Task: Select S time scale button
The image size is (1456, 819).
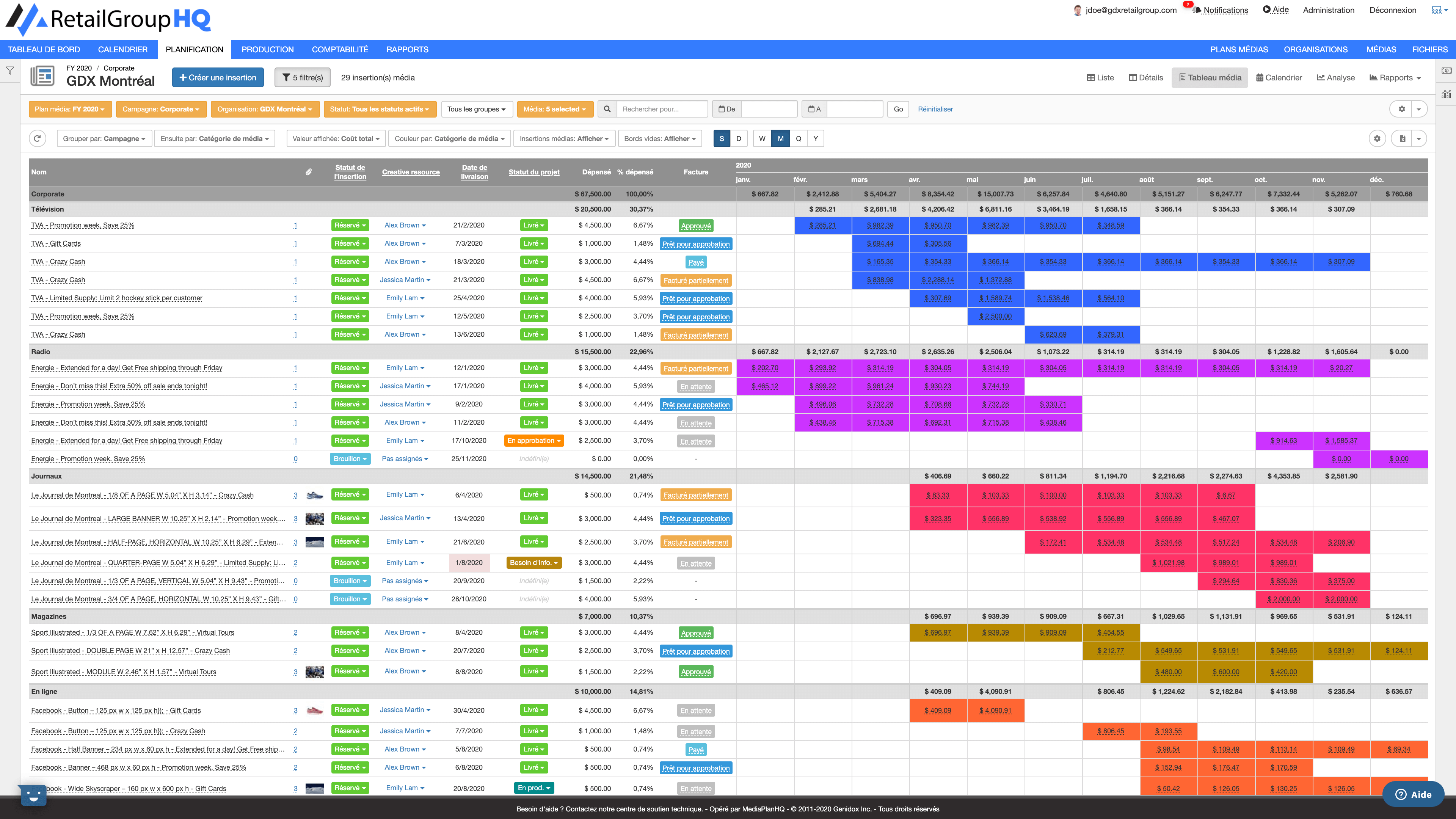Action: 721,138
